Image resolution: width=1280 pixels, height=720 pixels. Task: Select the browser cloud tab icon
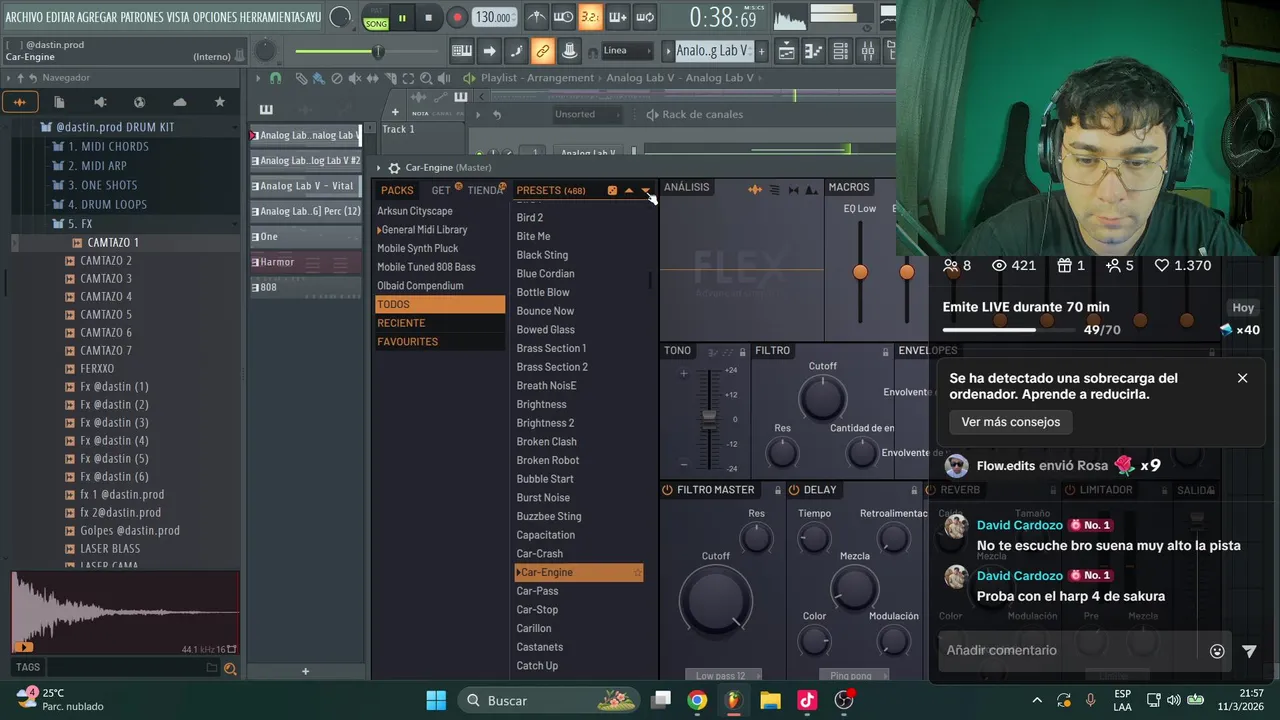[179, 102]
